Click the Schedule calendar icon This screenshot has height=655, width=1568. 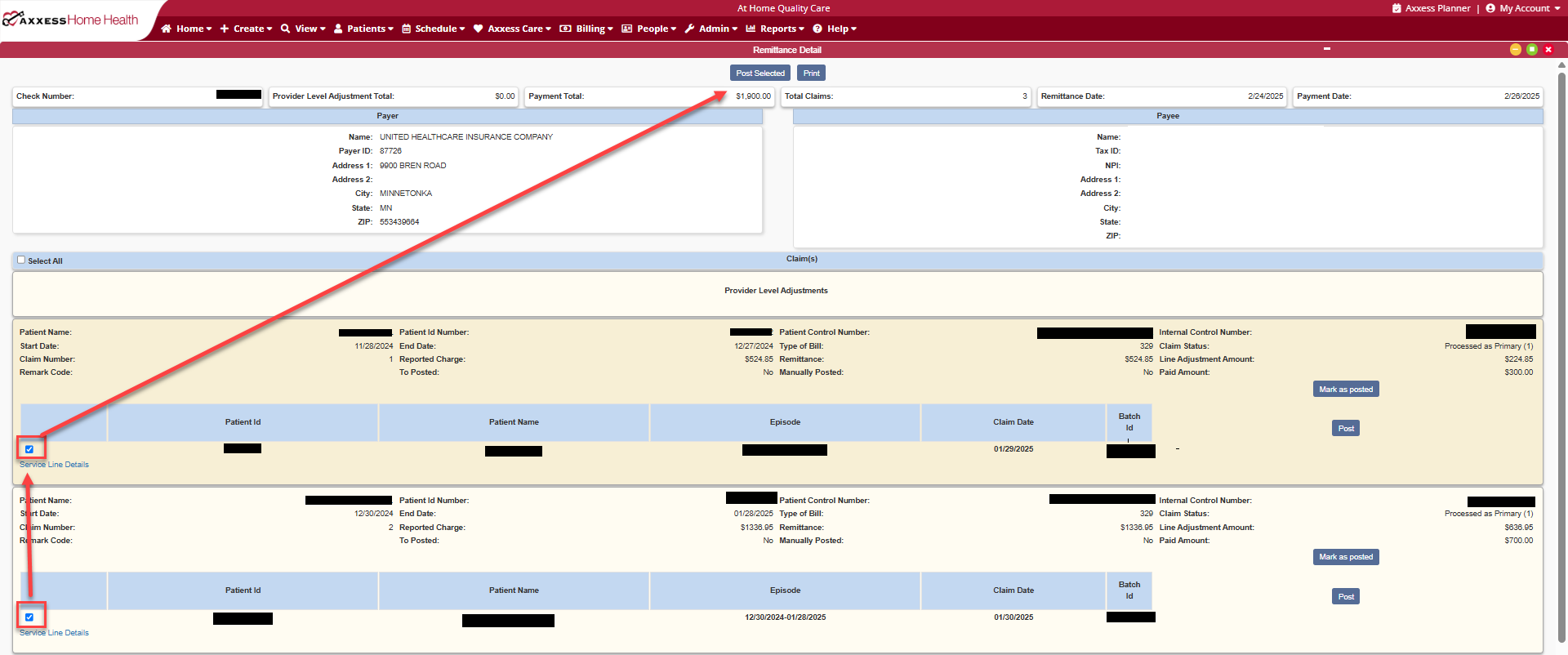coord(407,29)
